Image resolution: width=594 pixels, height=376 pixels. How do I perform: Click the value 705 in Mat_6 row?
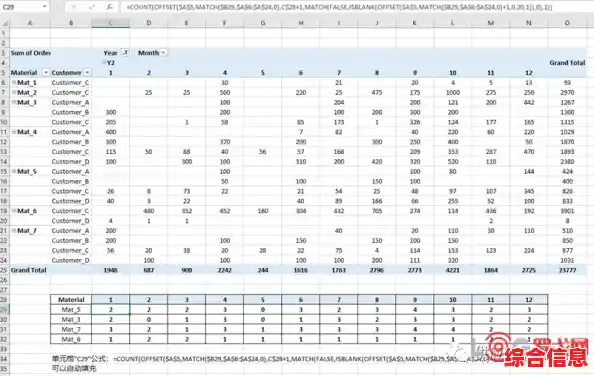click(x=377, y=211)
